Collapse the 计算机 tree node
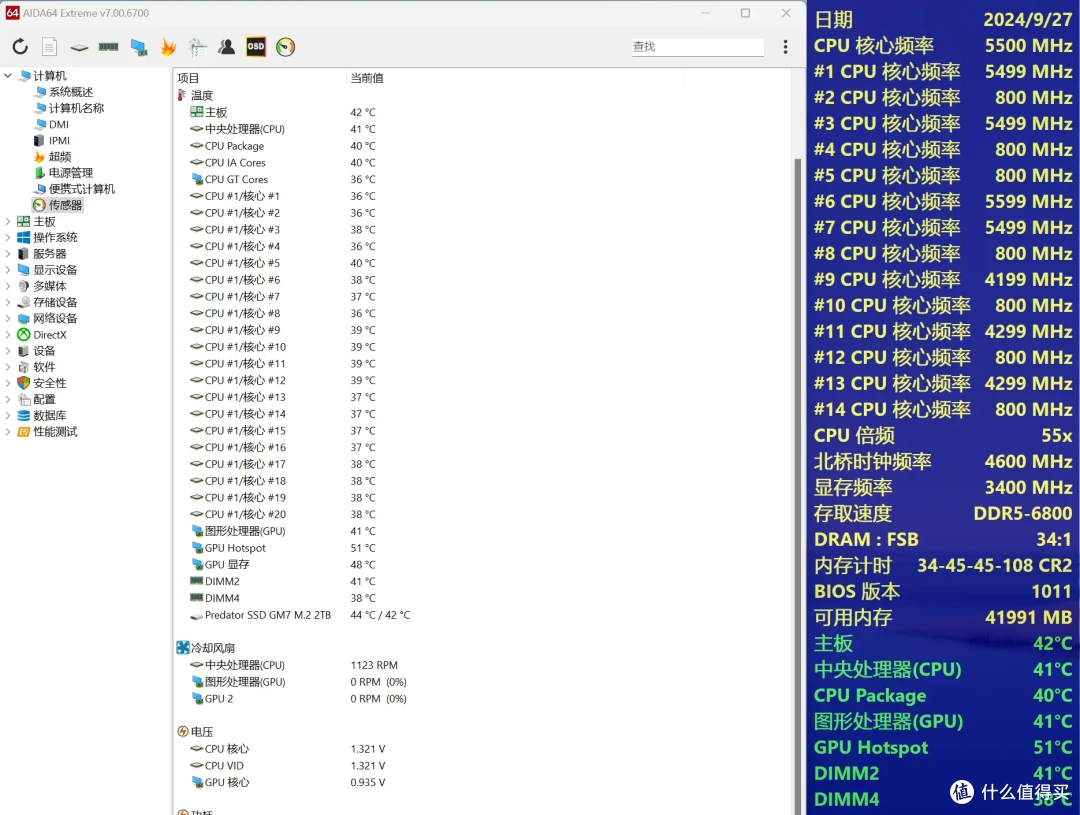This screenshot has height=815, width=1080. click(x=8, y=76)
